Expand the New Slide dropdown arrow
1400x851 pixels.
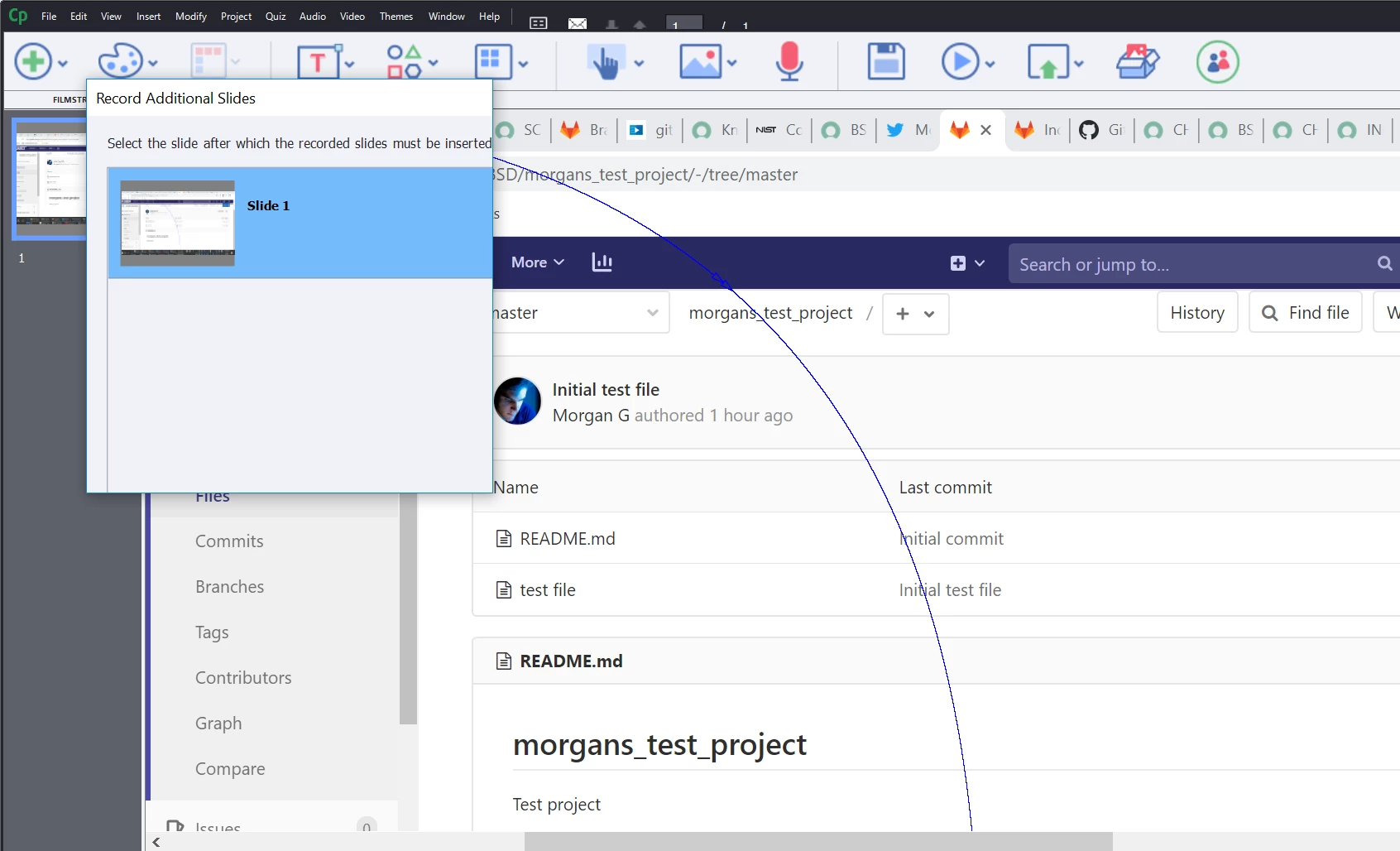click(62, 64)
